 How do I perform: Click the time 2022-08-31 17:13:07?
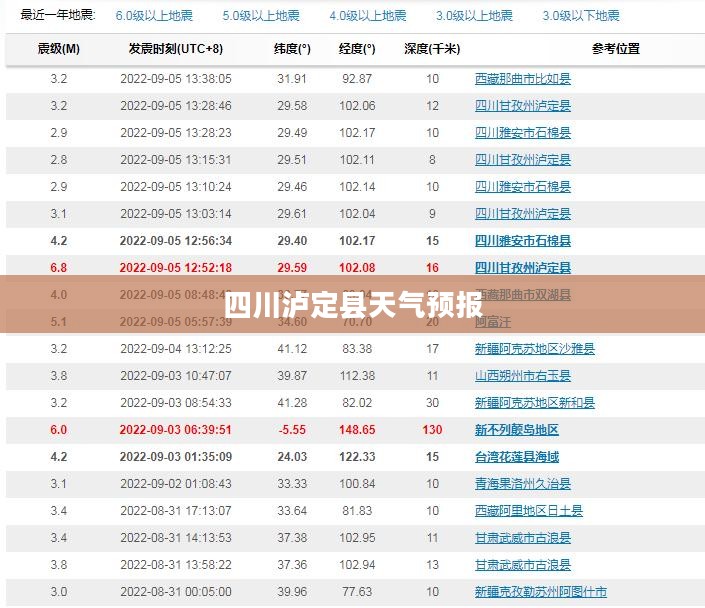pos(176,511)
